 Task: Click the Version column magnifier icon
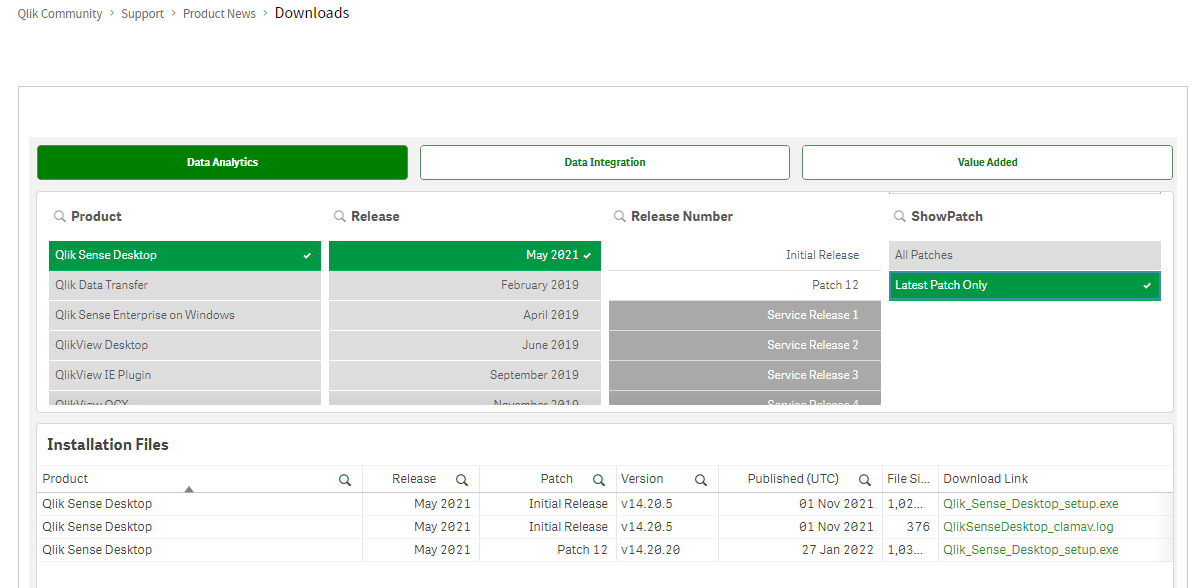(700, 480)
